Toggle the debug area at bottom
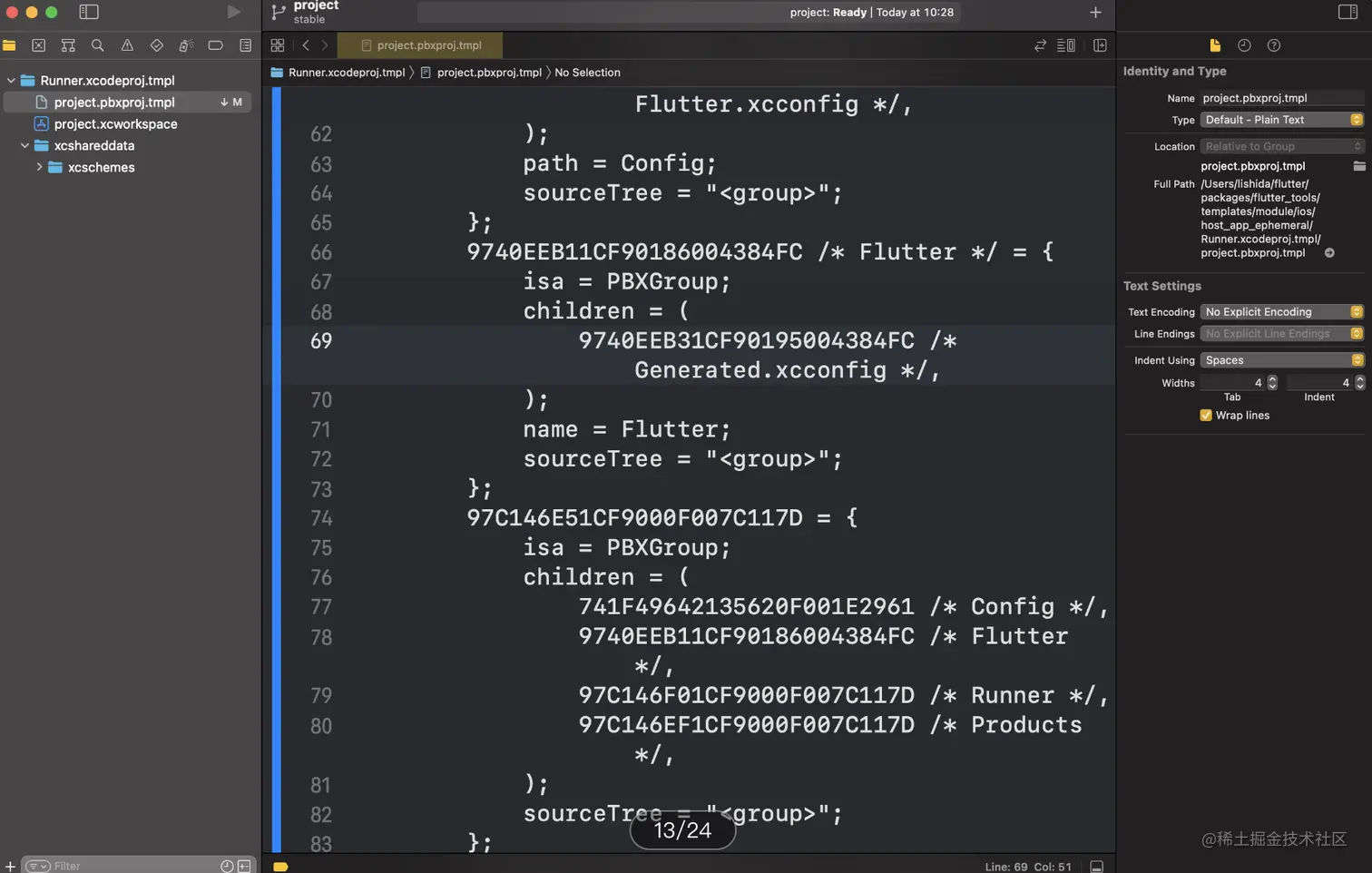 pyautogui.click(x=1097, y=867)
